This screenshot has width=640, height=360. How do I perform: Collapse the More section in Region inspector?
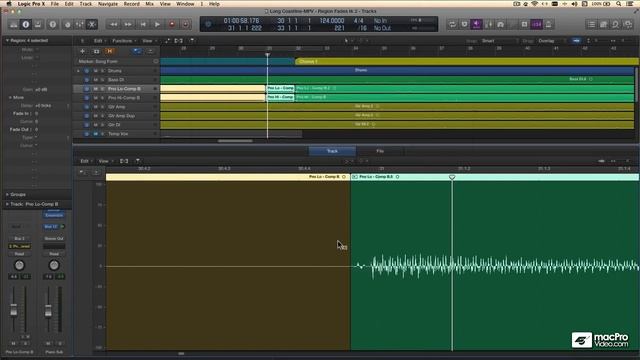(10, 98)
